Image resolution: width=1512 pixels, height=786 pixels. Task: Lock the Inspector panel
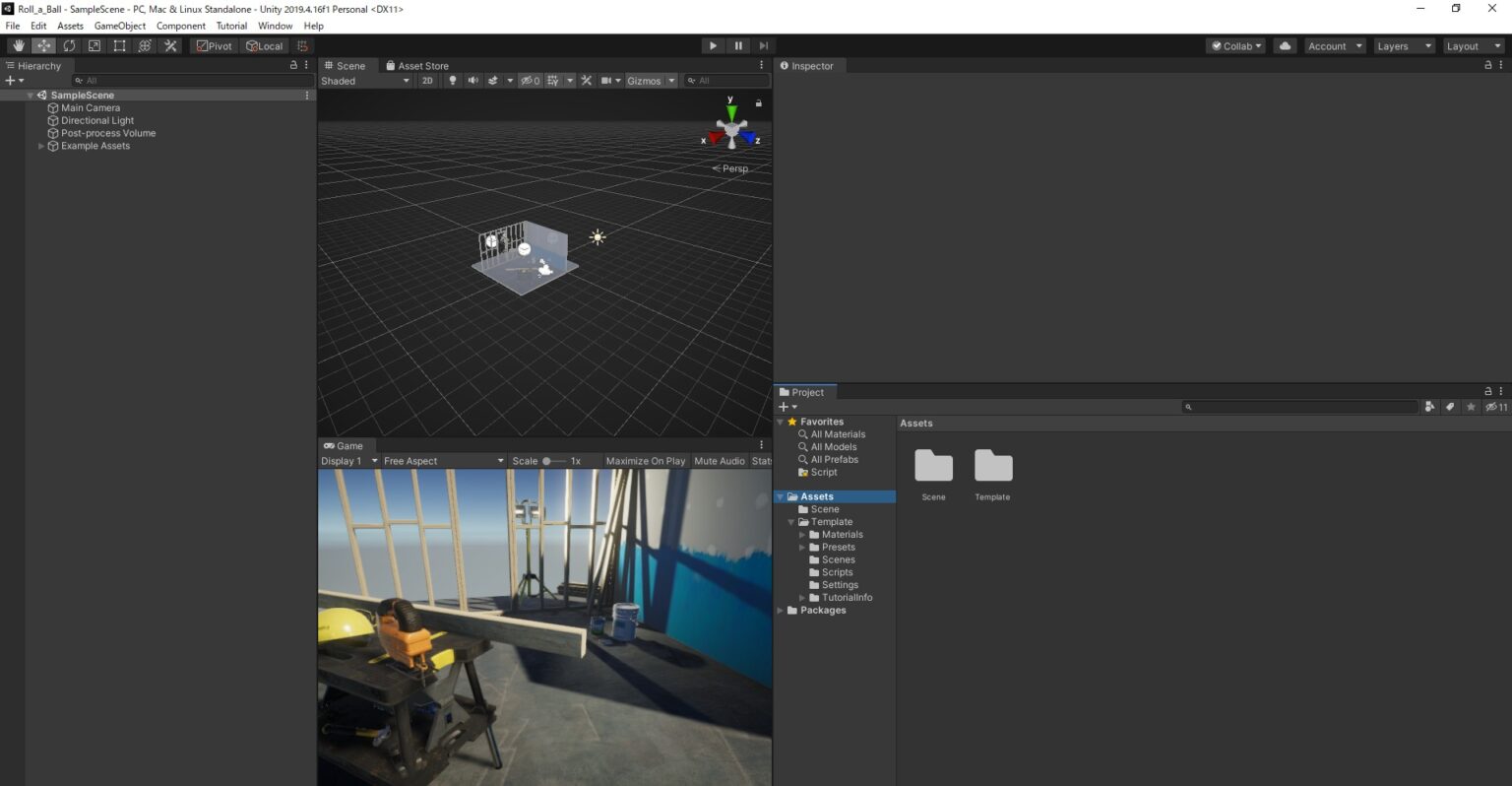click(x=1488, y=65)
